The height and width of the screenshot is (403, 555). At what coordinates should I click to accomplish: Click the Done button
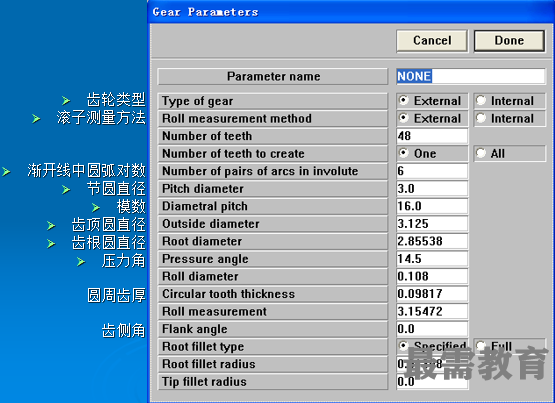pyautogui.click(x=509, y=41)
